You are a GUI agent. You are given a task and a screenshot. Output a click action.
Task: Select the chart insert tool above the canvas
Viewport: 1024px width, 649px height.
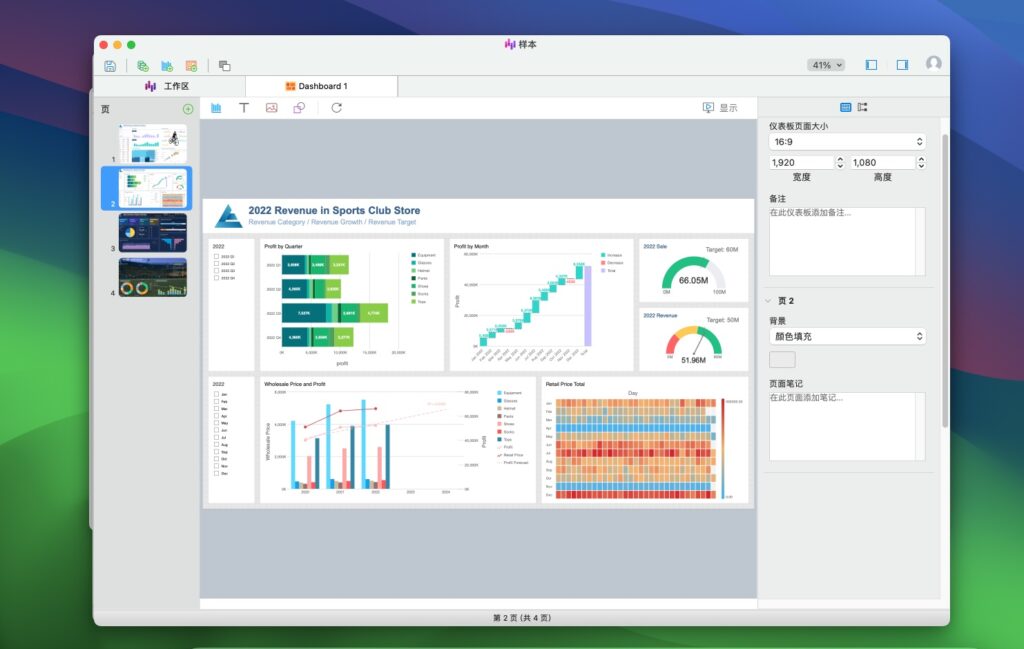215,107
